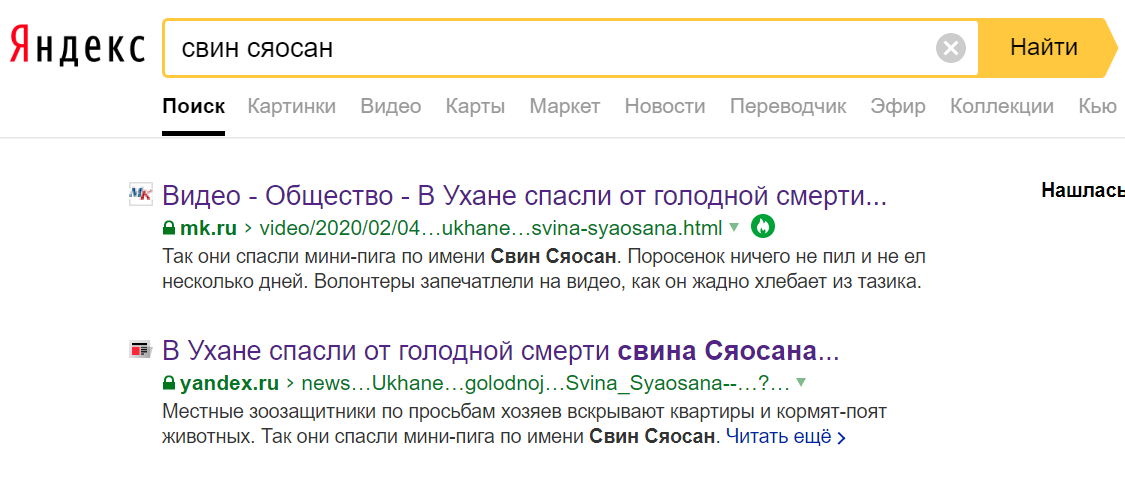
Task: Click the Читать ещё link
Action: (x=786, y=436)
